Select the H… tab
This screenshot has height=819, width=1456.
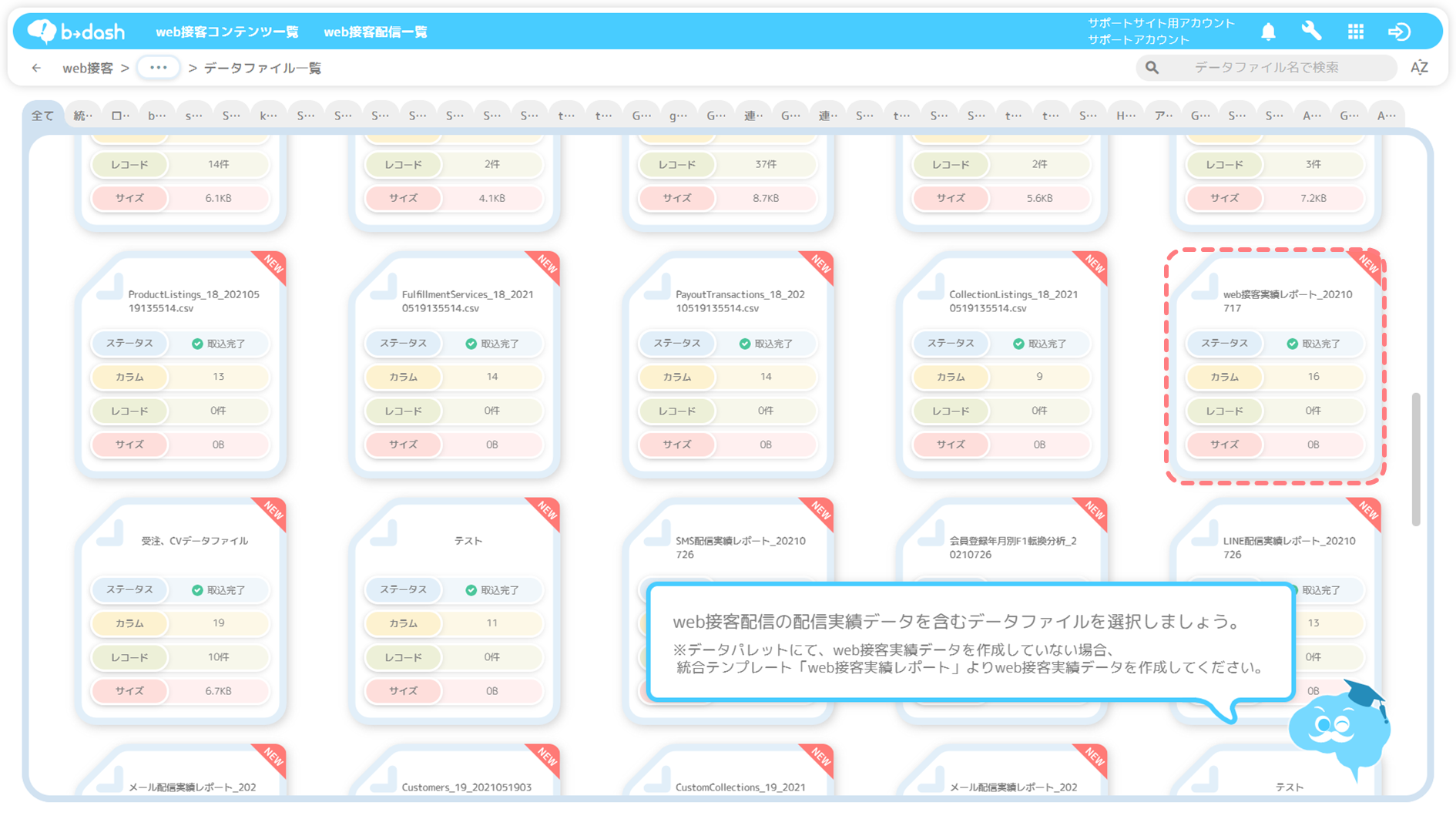pyautogui.click(x=1126, y=116)
